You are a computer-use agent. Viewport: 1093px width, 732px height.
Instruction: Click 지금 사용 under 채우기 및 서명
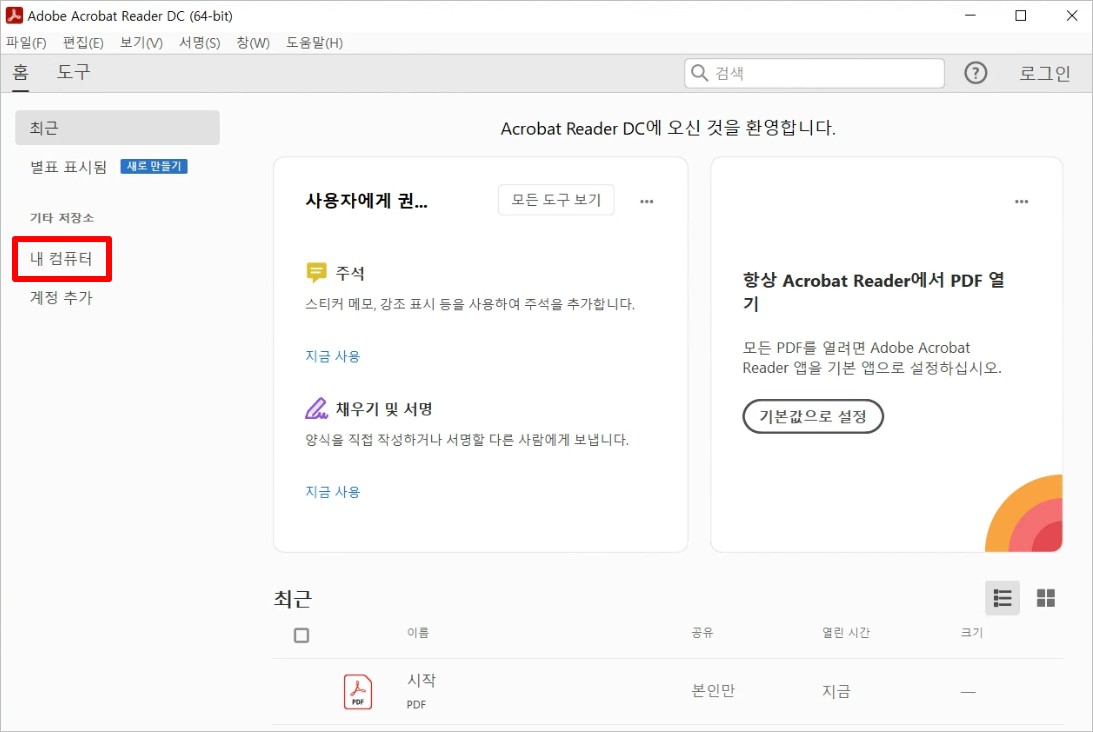click(333, 492)
